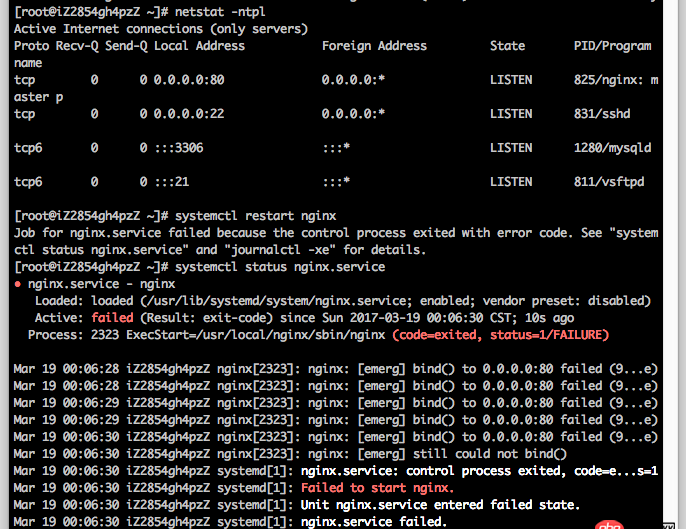This screenshot has height=529, width=686.
Task: Click the vertical scrollbar of the terminal window
Action: click(x=669, y=263)
